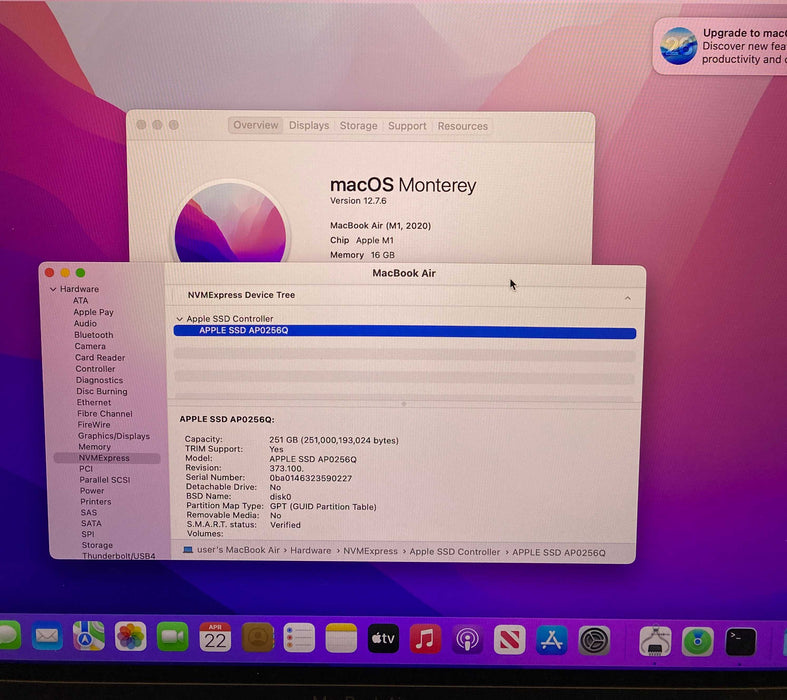The width and height of the screenshot is (787, 700).
Task: Click the computer icon in path bar
Action: tap(188, 549)
